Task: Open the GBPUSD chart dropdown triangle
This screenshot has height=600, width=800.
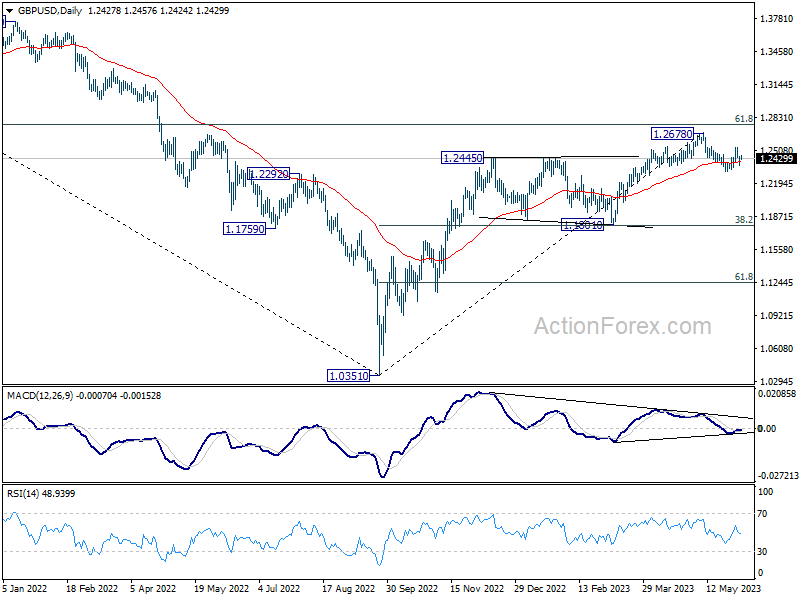Action: (10, 11)
